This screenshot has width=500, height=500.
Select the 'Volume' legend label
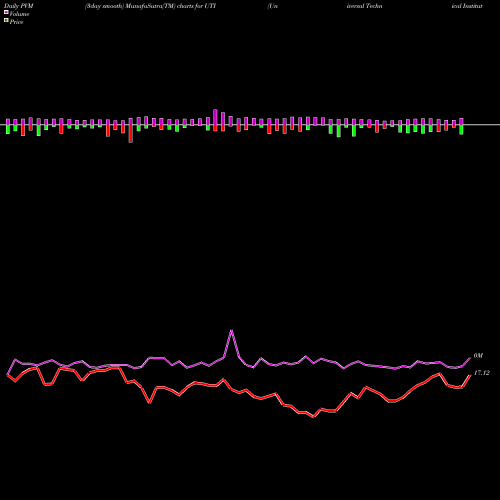tap(19, 14)
